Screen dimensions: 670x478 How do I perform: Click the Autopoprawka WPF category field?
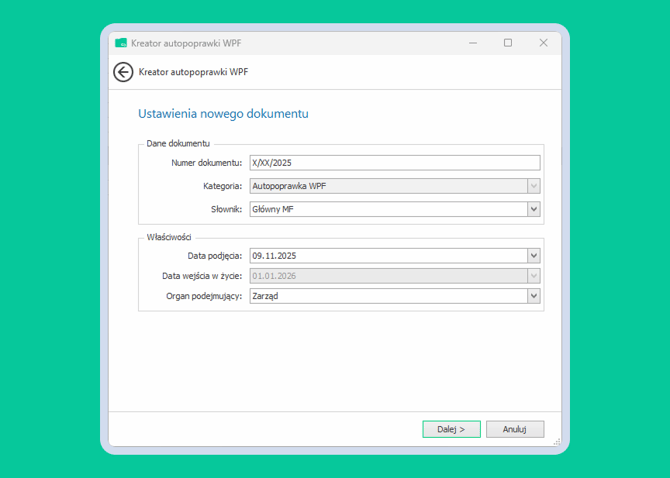click(387, 186)
